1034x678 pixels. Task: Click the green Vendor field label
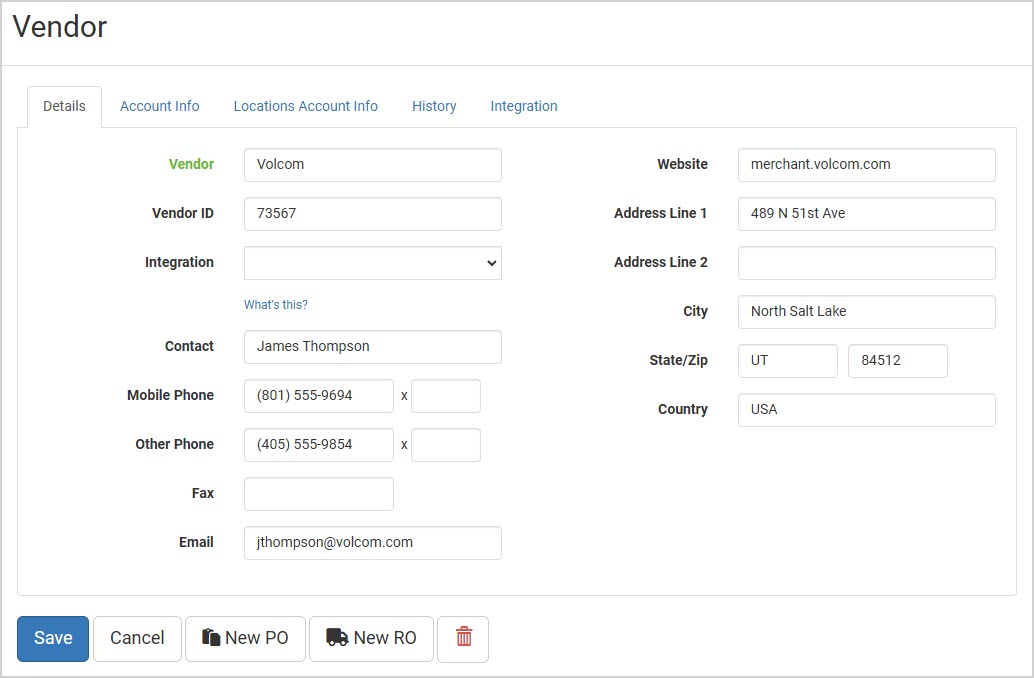(191, 164)
